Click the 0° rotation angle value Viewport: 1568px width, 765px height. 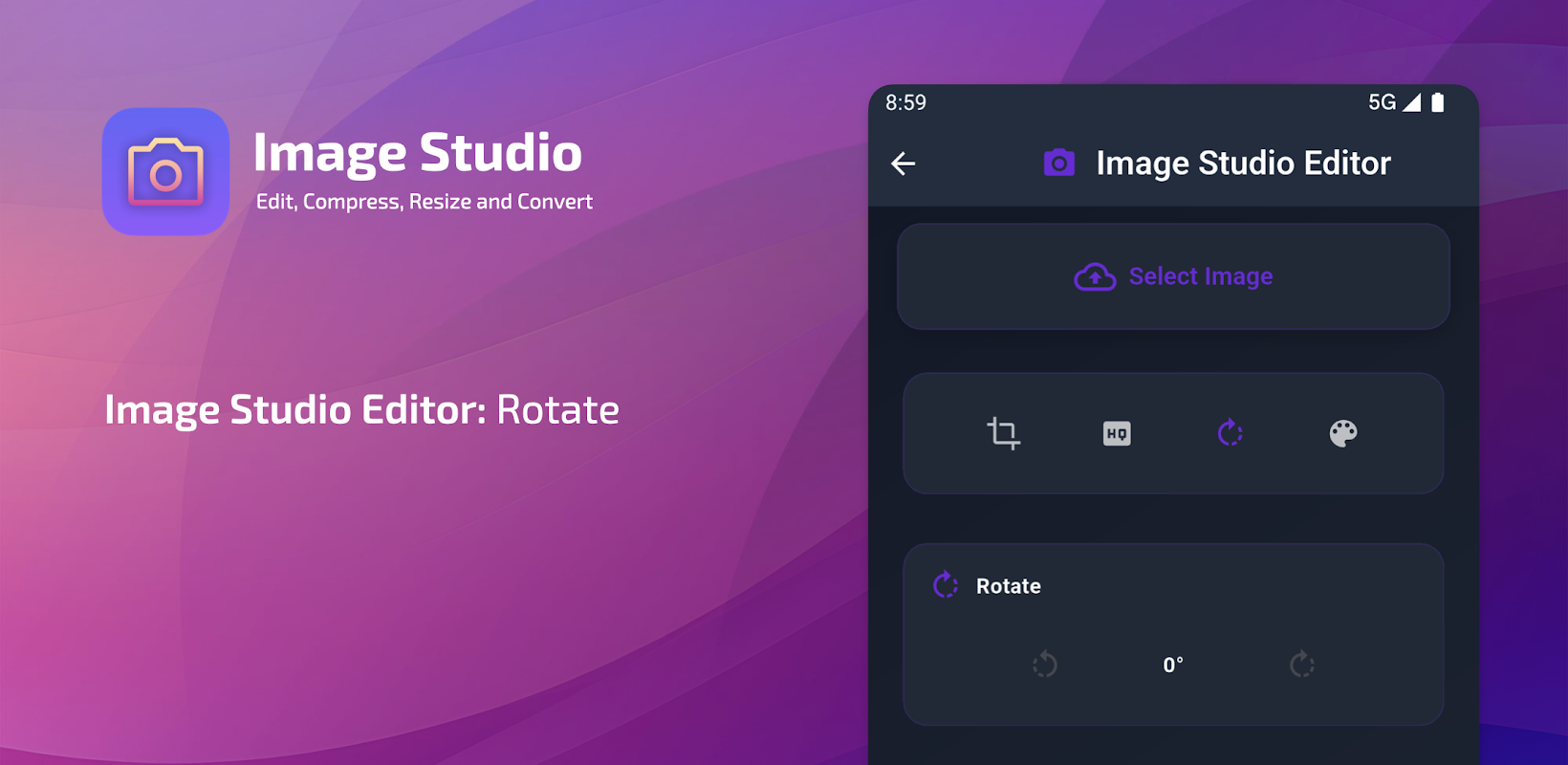[x=1173, y=665]
